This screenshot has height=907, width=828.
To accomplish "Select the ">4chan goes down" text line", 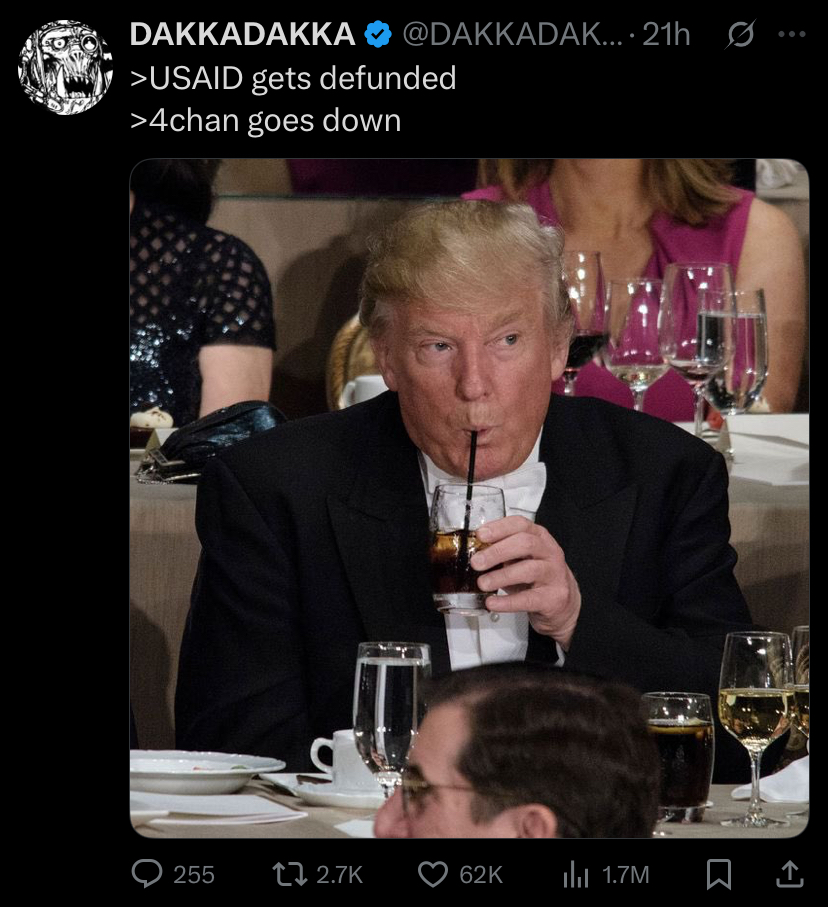I will [266, 121].
